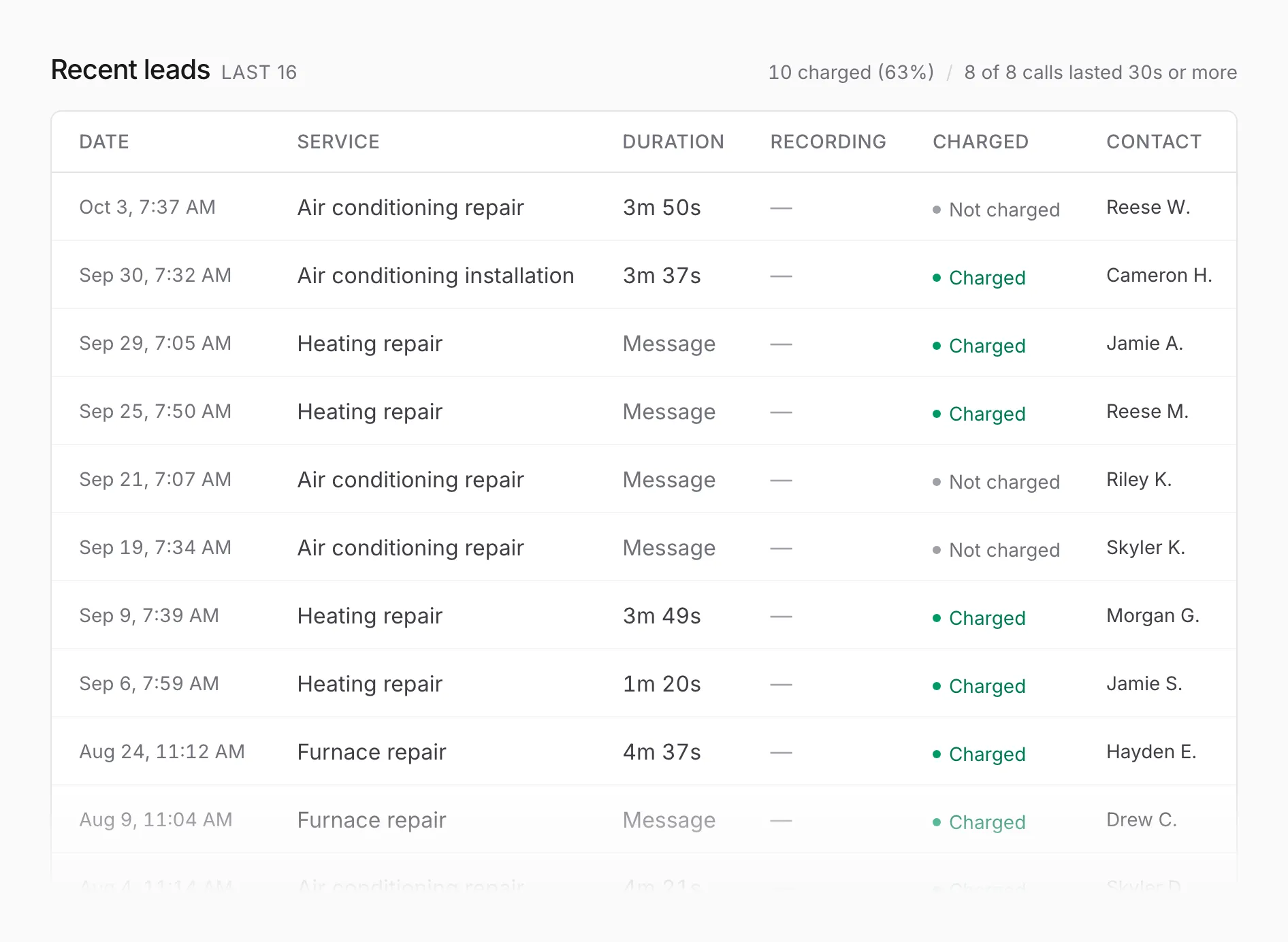Click Heating repair in Sep 6 row
Screen dimensions: 1288x942
(x=370, y=684)
